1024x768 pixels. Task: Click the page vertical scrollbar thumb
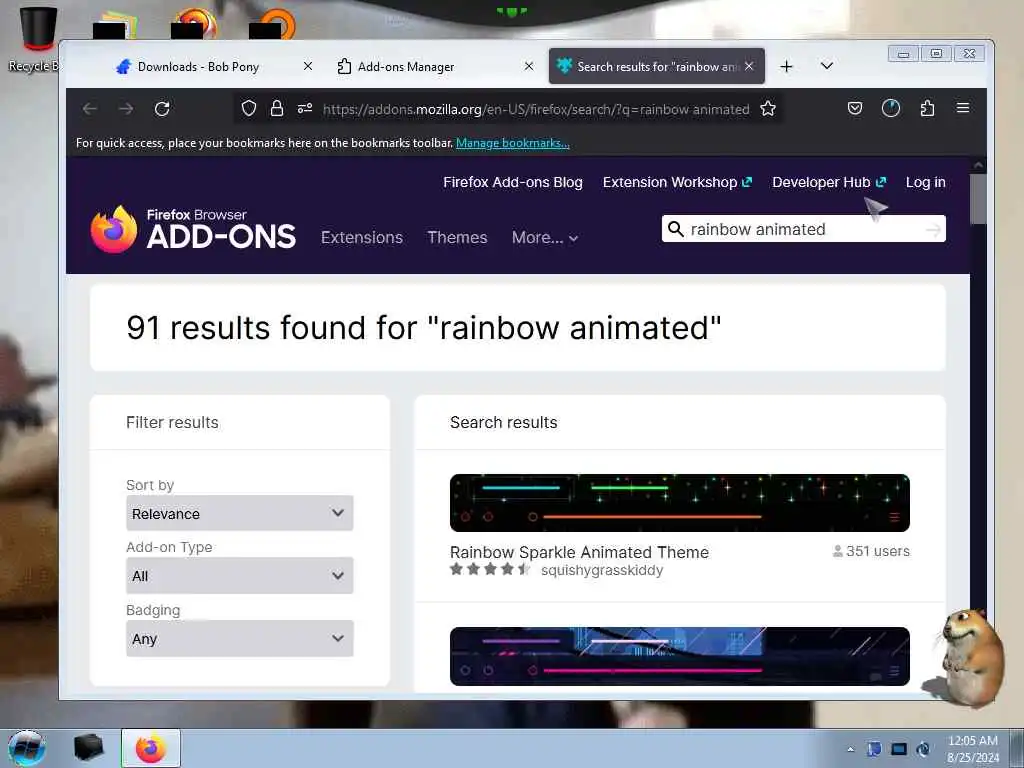[x=978, y=199]
